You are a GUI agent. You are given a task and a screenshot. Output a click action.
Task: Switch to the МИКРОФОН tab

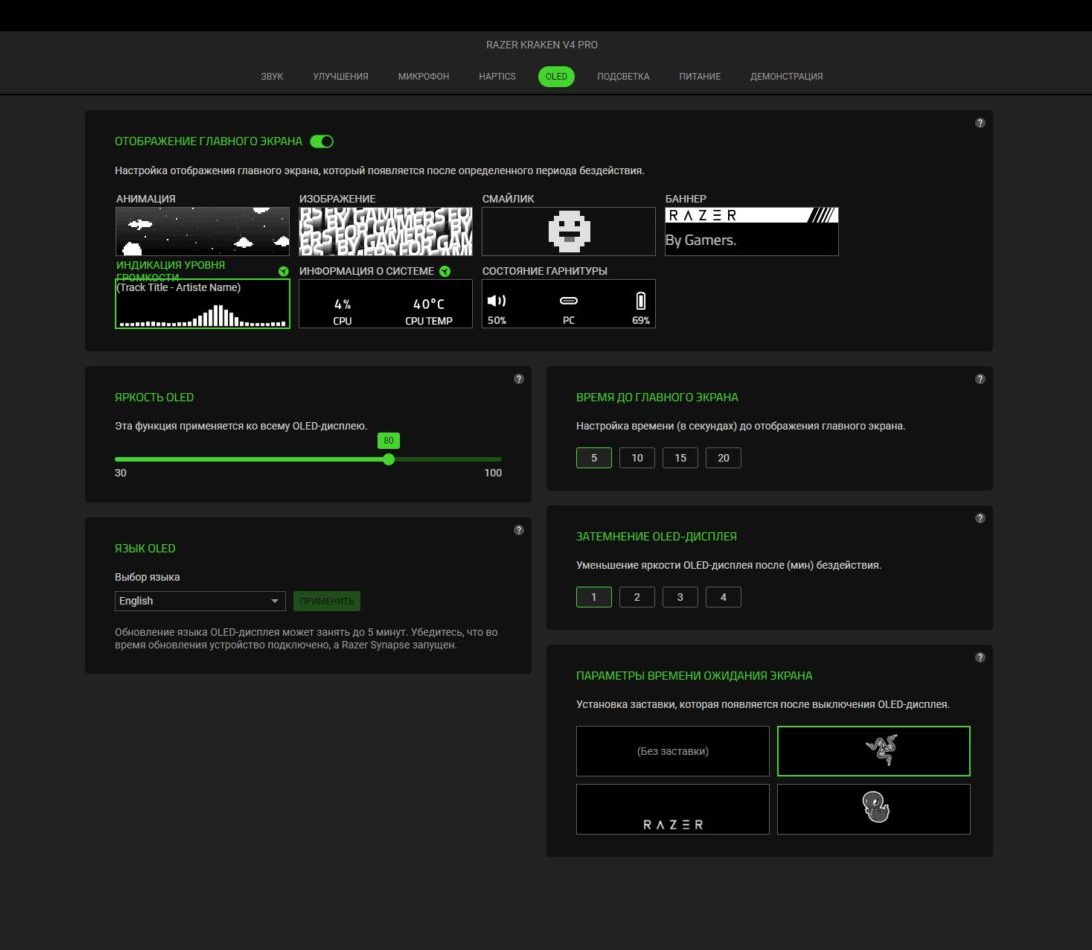click(423, 77)
